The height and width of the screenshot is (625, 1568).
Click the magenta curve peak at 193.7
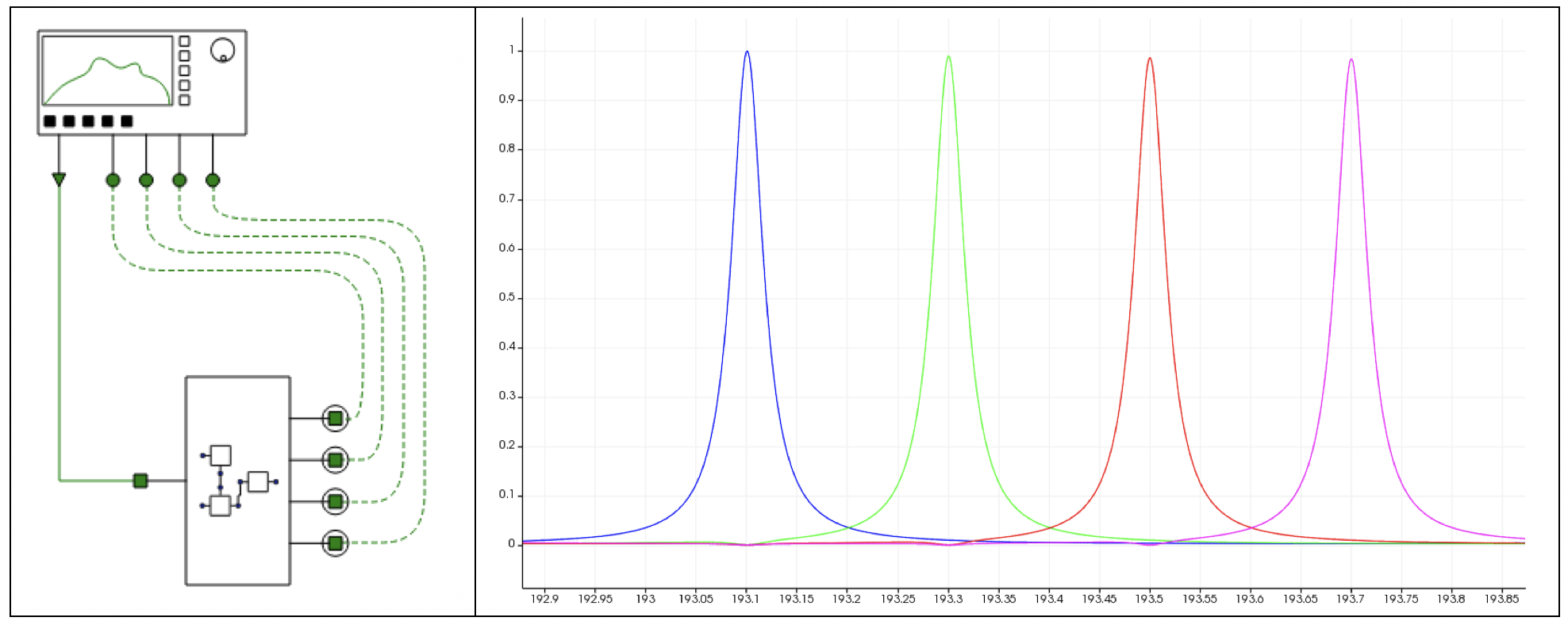(x=1351, y=60)
